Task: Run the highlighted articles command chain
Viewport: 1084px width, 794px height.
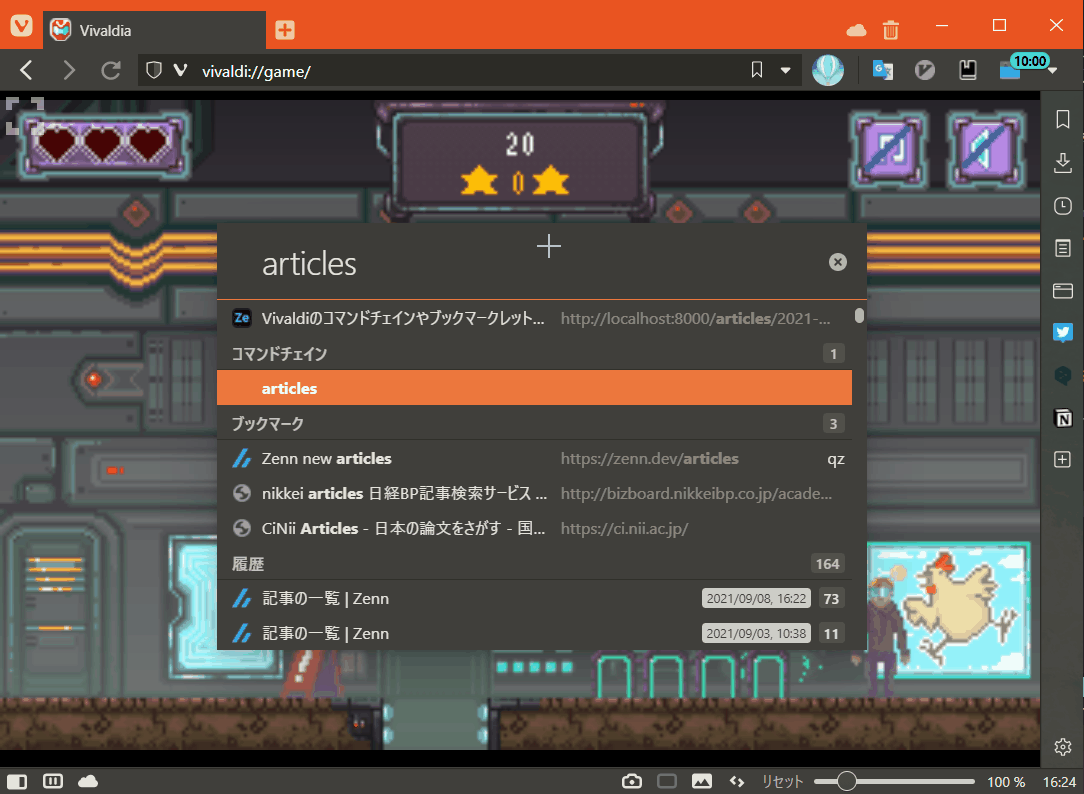Action: pyautogui.click(x=534, y=388)
